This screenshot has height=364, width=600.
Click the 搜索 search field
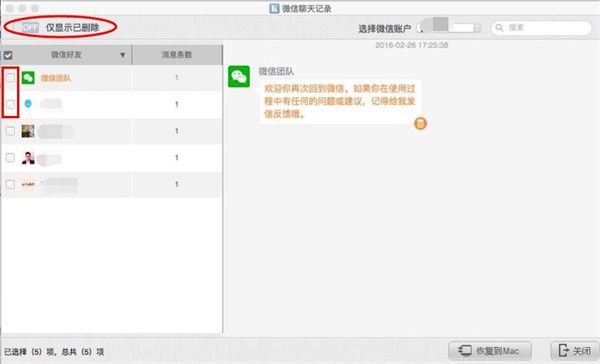point(541,28)
